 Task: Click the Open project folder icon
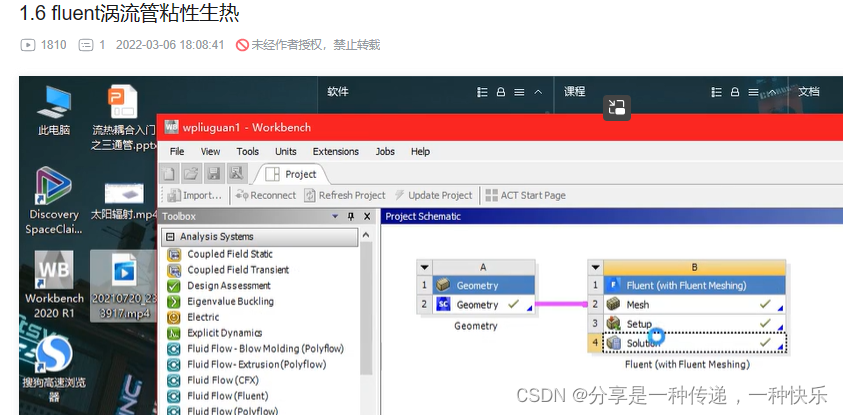pos(191,174)
